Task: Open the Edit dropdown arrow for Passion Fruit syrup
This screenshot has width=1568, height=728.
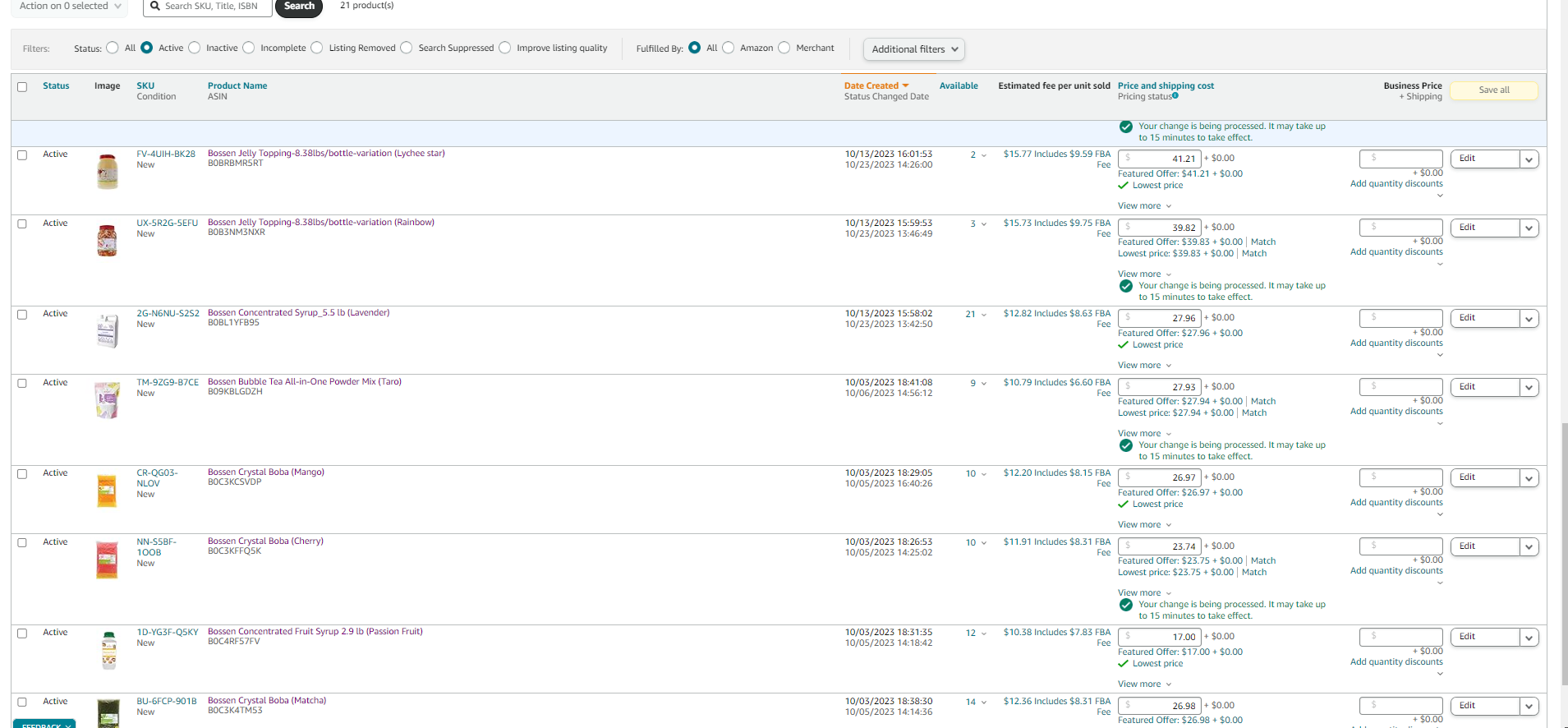Action: (x=1529, y=638)
